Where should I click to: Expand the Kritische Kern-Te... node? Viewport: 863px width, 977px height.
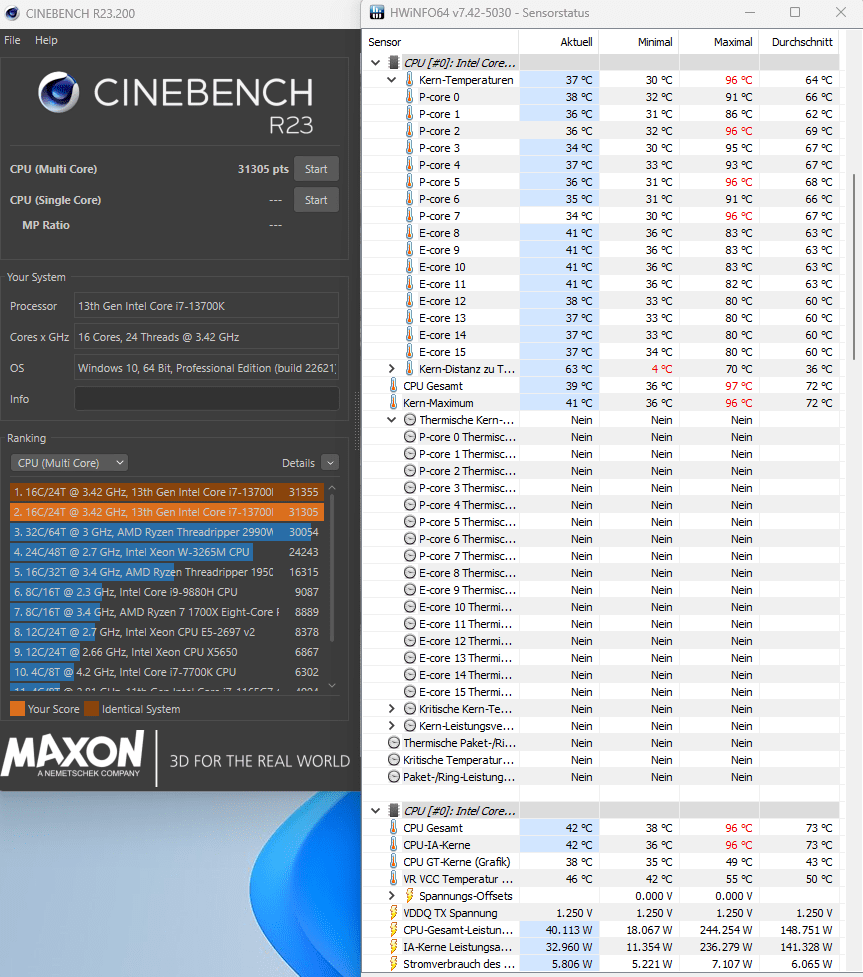(x=391, y=708)
